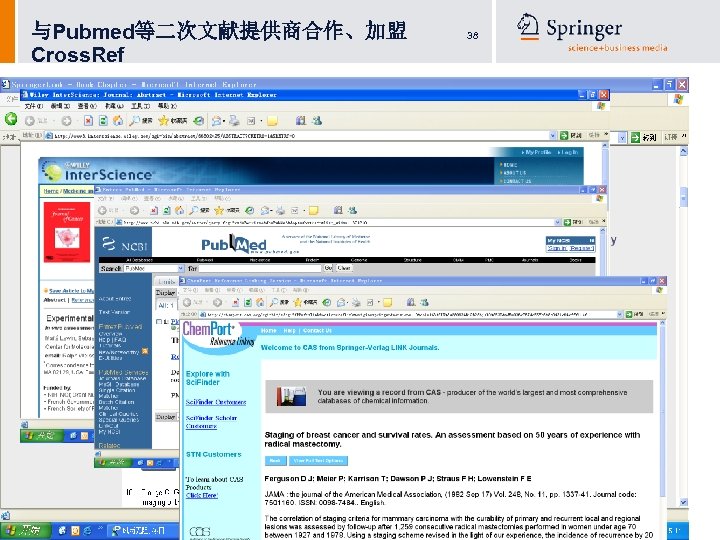Viewport: 720px width, 540px height.
Task: Click the Home breadcrumb link in Wiley page
Action: coord(51,191)
